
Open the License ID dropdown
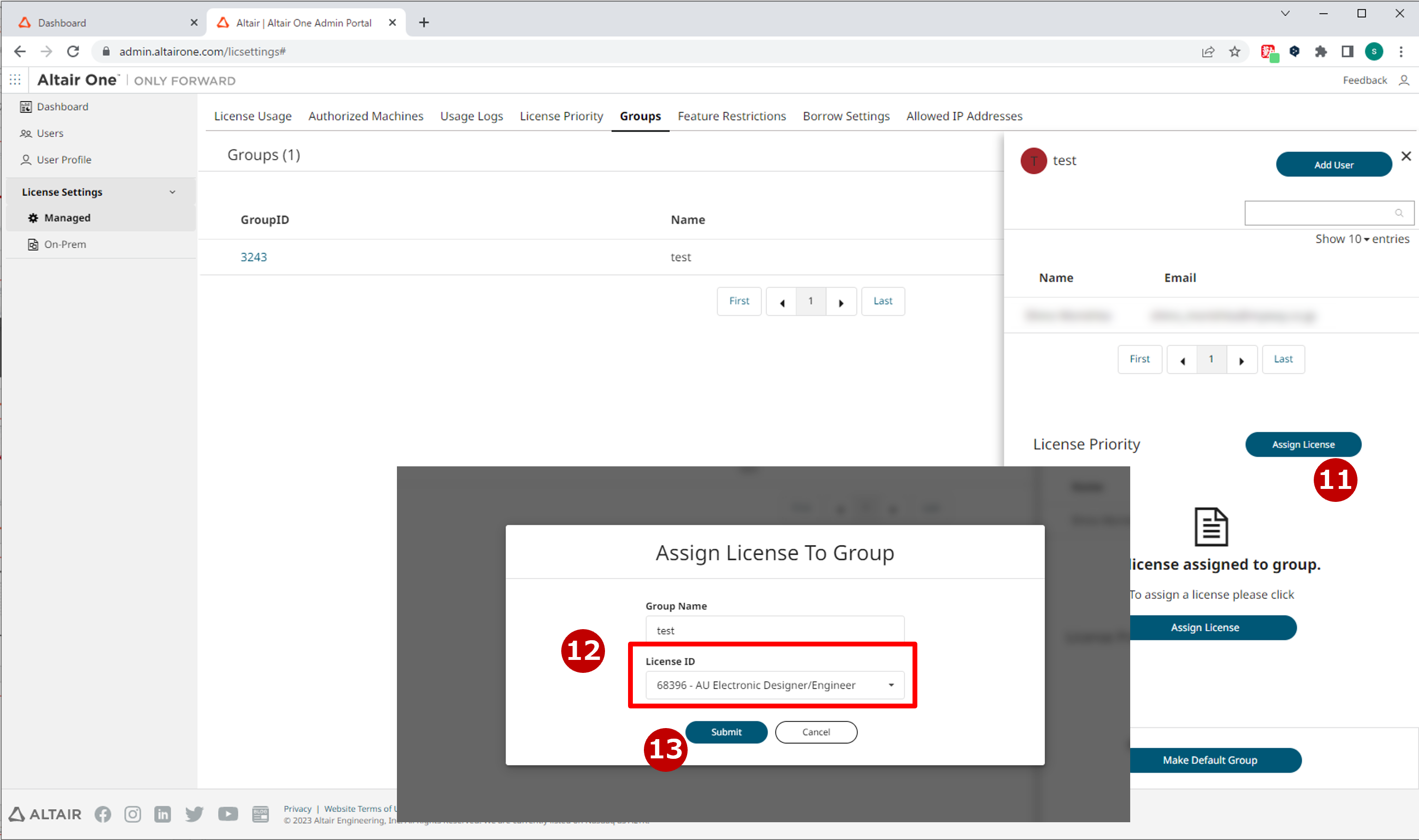(x=774, y=685)
